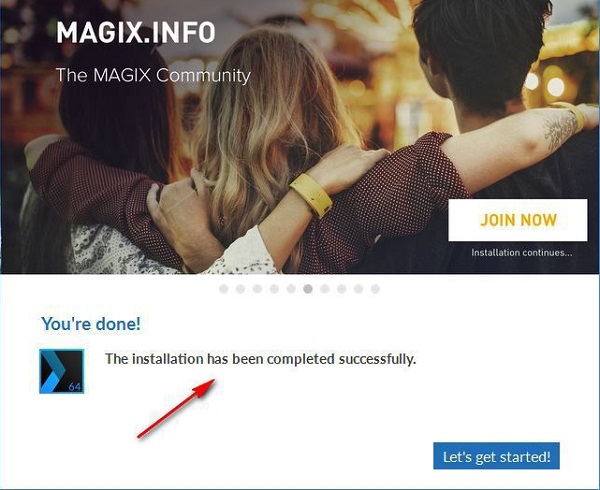Select the first slideshow pagination dot

coord(224,289)
